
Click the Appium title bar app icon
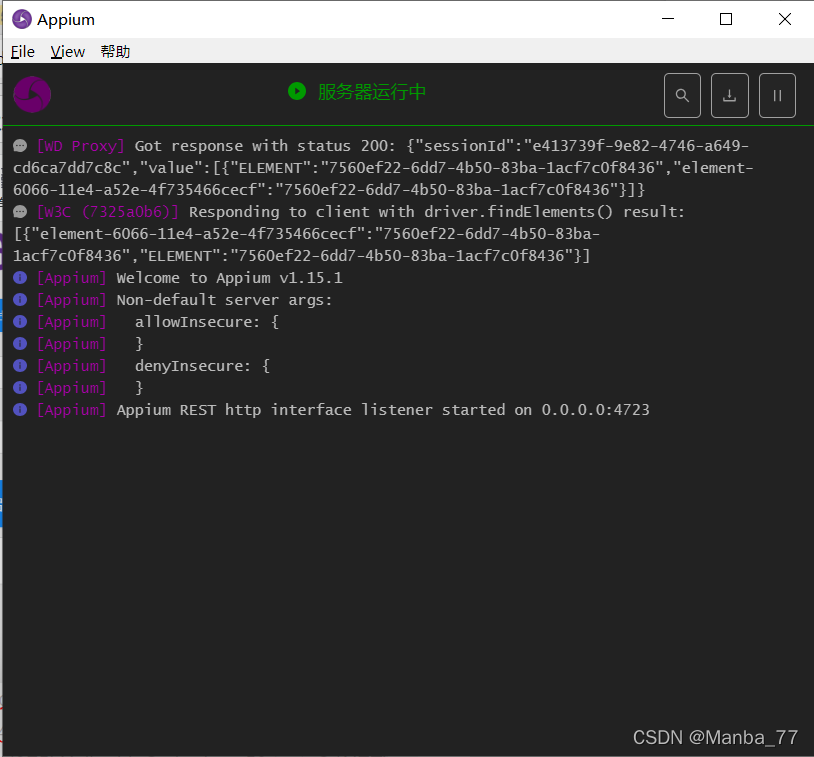[22, 19]
